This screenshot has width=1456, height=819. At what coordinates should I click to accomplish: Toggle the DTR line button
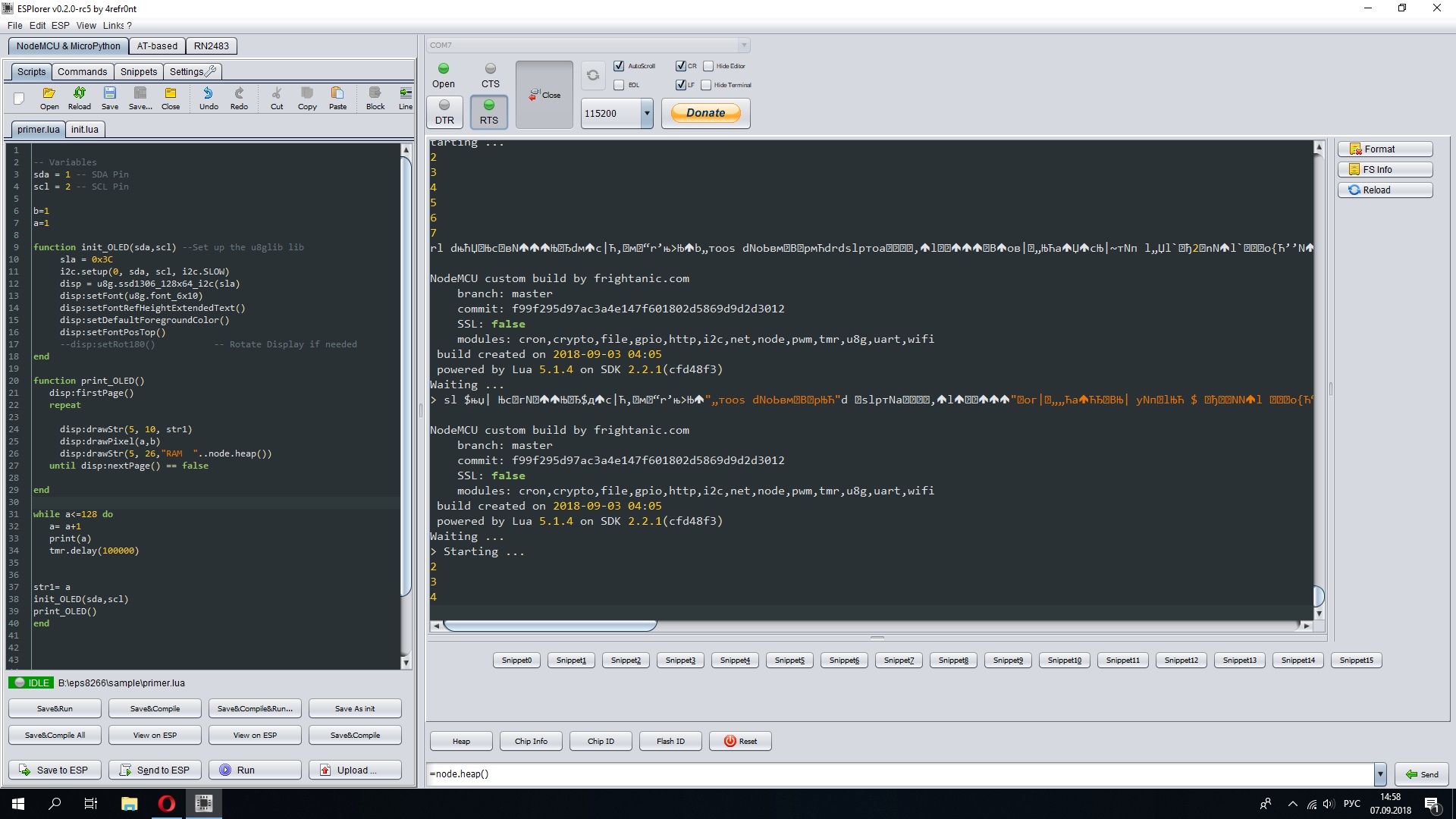(444, 112)
